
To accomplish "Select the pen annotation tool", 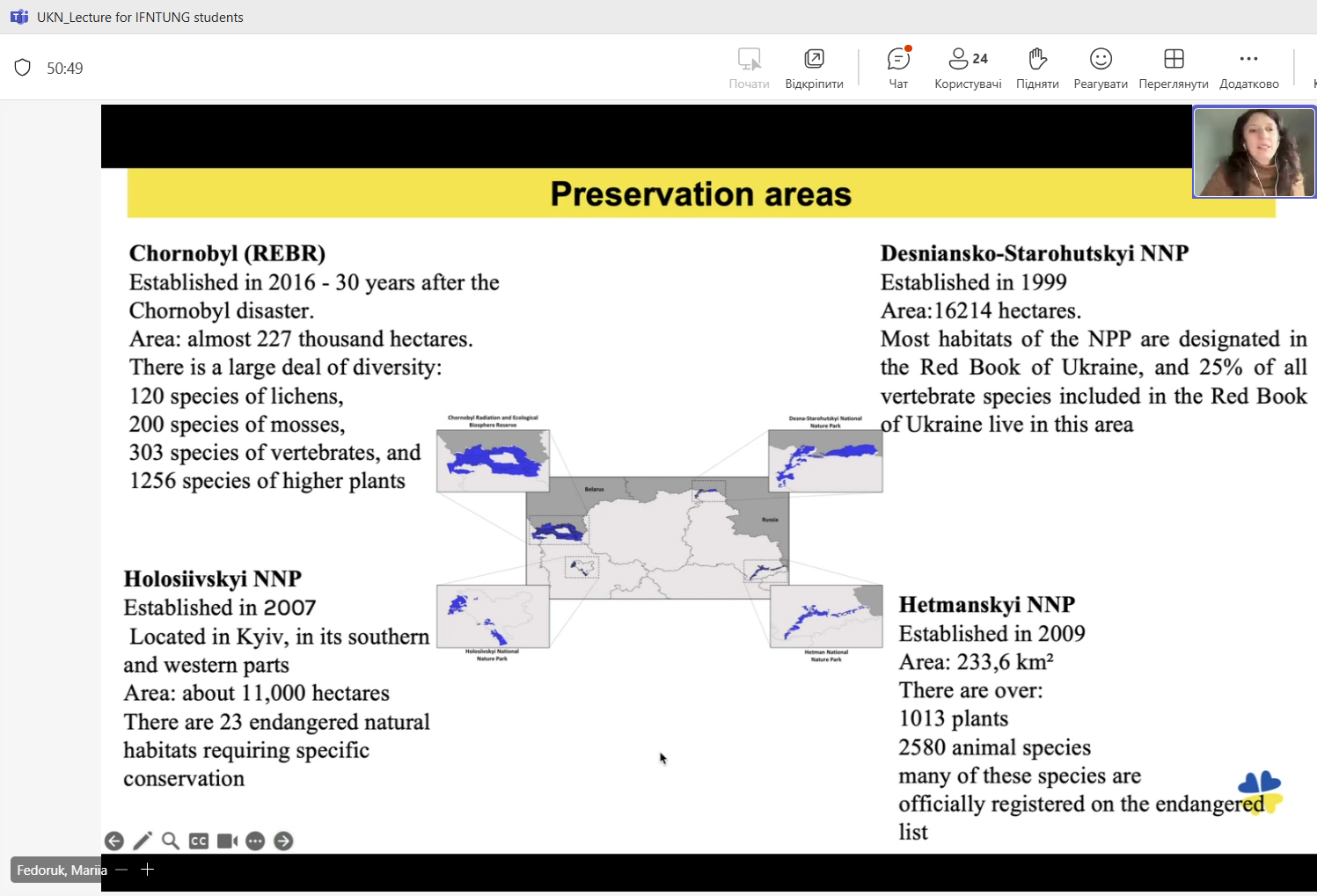I will [143, 841].
